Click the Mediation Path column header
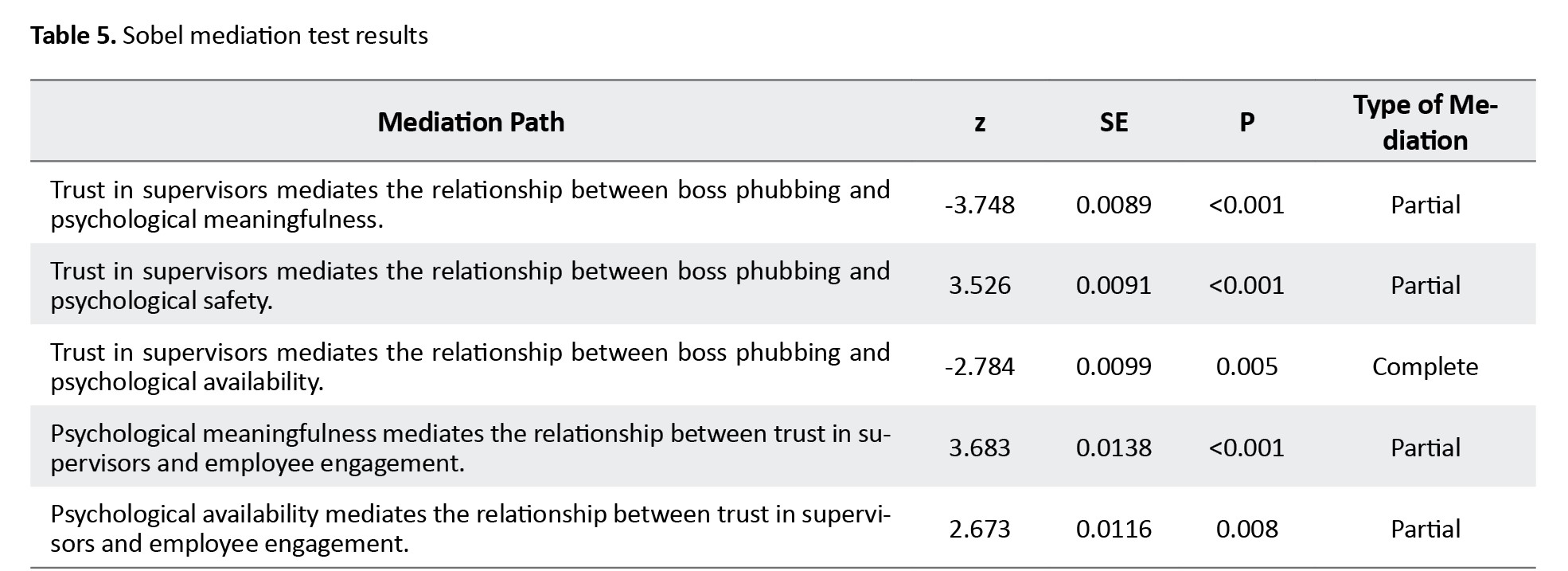1568x571 pixels. pyautogui.click(x=470, y=122)
